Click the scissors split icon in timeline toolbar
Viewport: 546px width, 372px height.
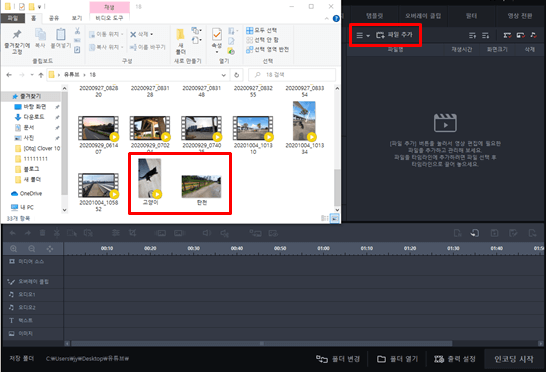point(57,232)
